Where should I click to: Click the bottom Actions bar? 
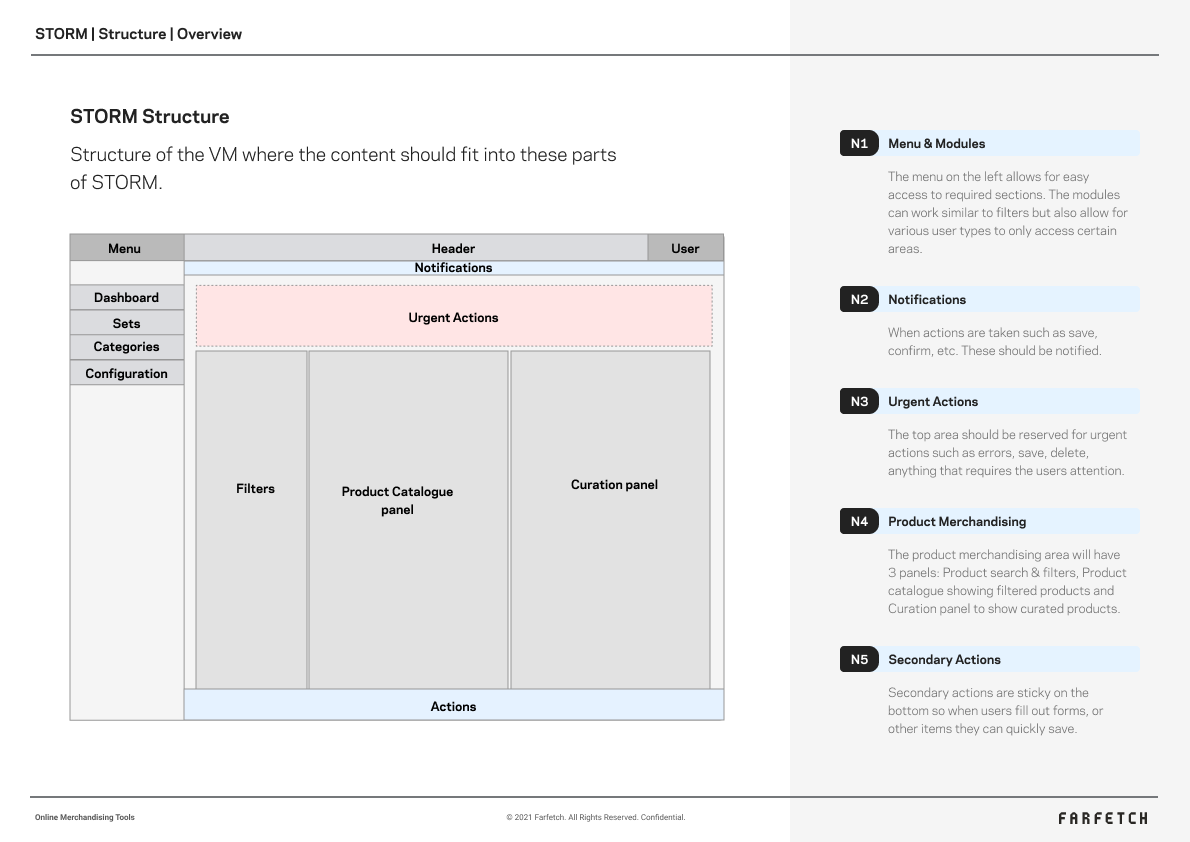pyautogui.click(x=453, y=706)
